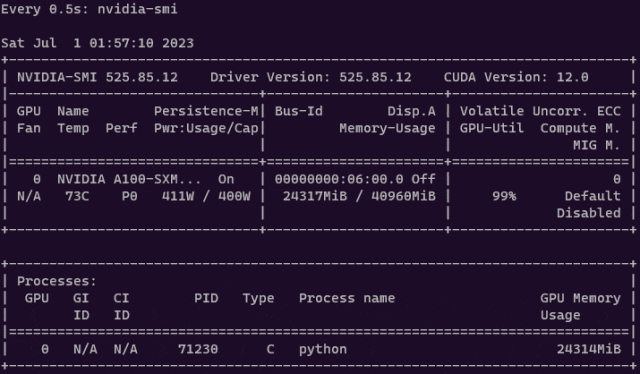Click the 'Disp.A' column header
Screen dimensions: 640x374
pos(411,111)
